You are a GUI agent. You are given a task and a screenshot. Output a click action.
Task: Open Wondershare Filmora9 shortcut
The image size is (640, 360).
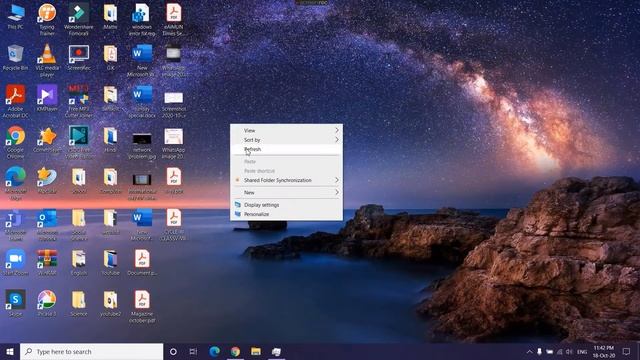[x=78, y=20]
